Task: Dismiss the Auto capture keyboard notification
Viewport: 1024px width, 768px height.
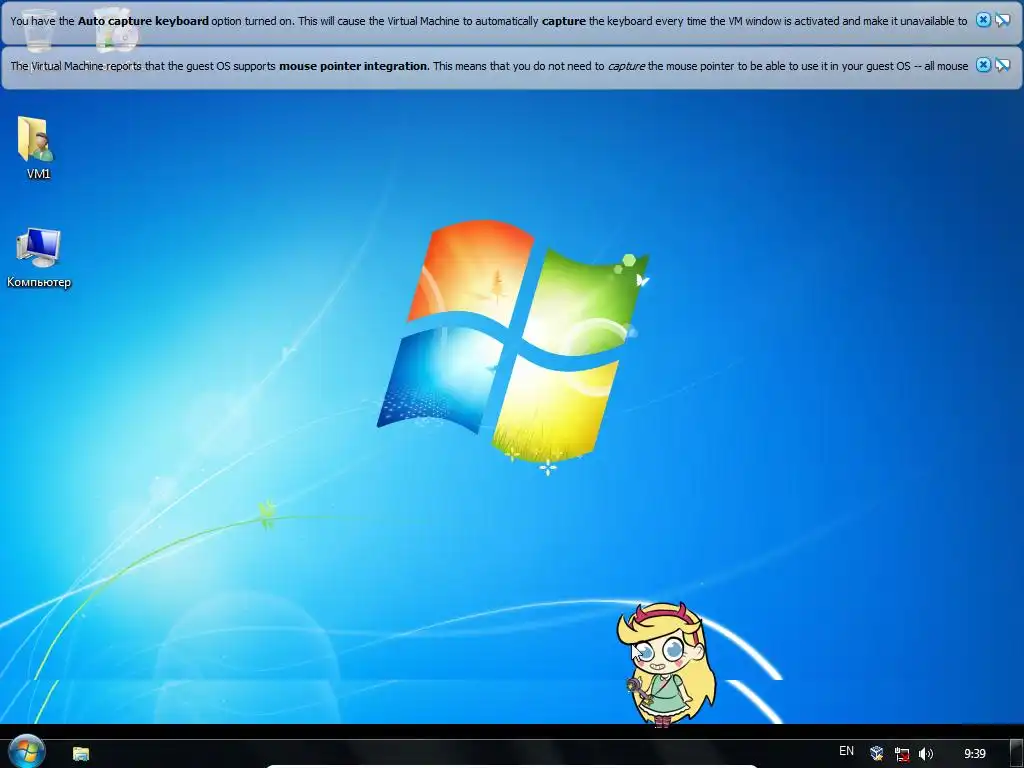Action: pos(983,20)
